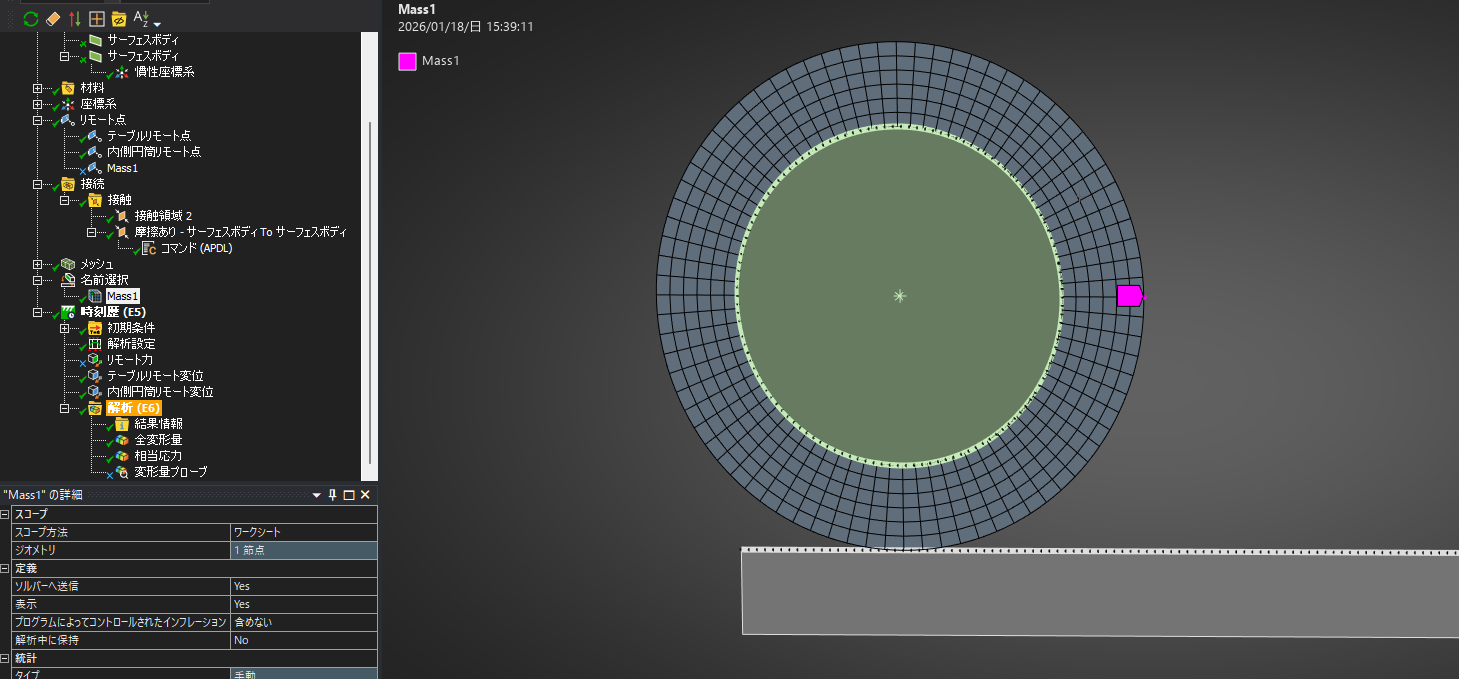Click the 2026/01/18 date stamp text

(x=465, y=27)
